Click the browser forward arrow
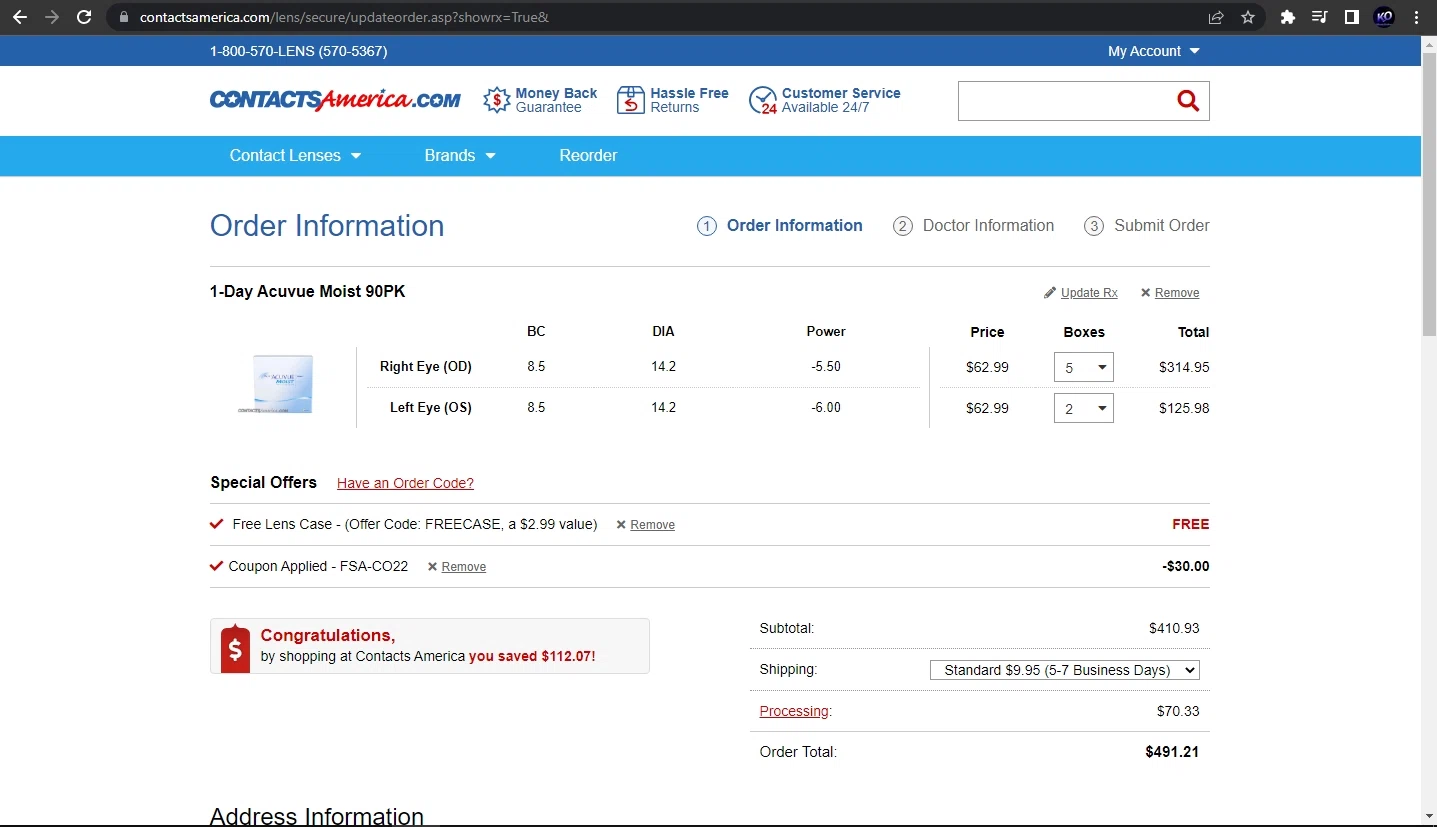The width and height of the screenshot is (1437, 827). click(52, 17)
